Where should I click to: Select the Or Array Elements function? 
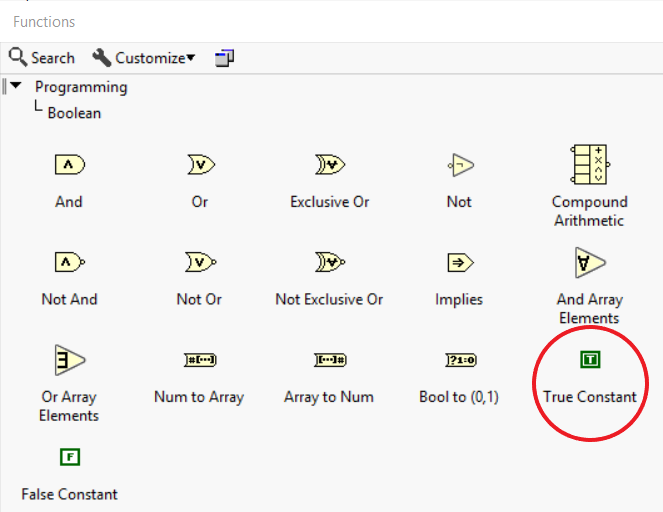point(70,360)
